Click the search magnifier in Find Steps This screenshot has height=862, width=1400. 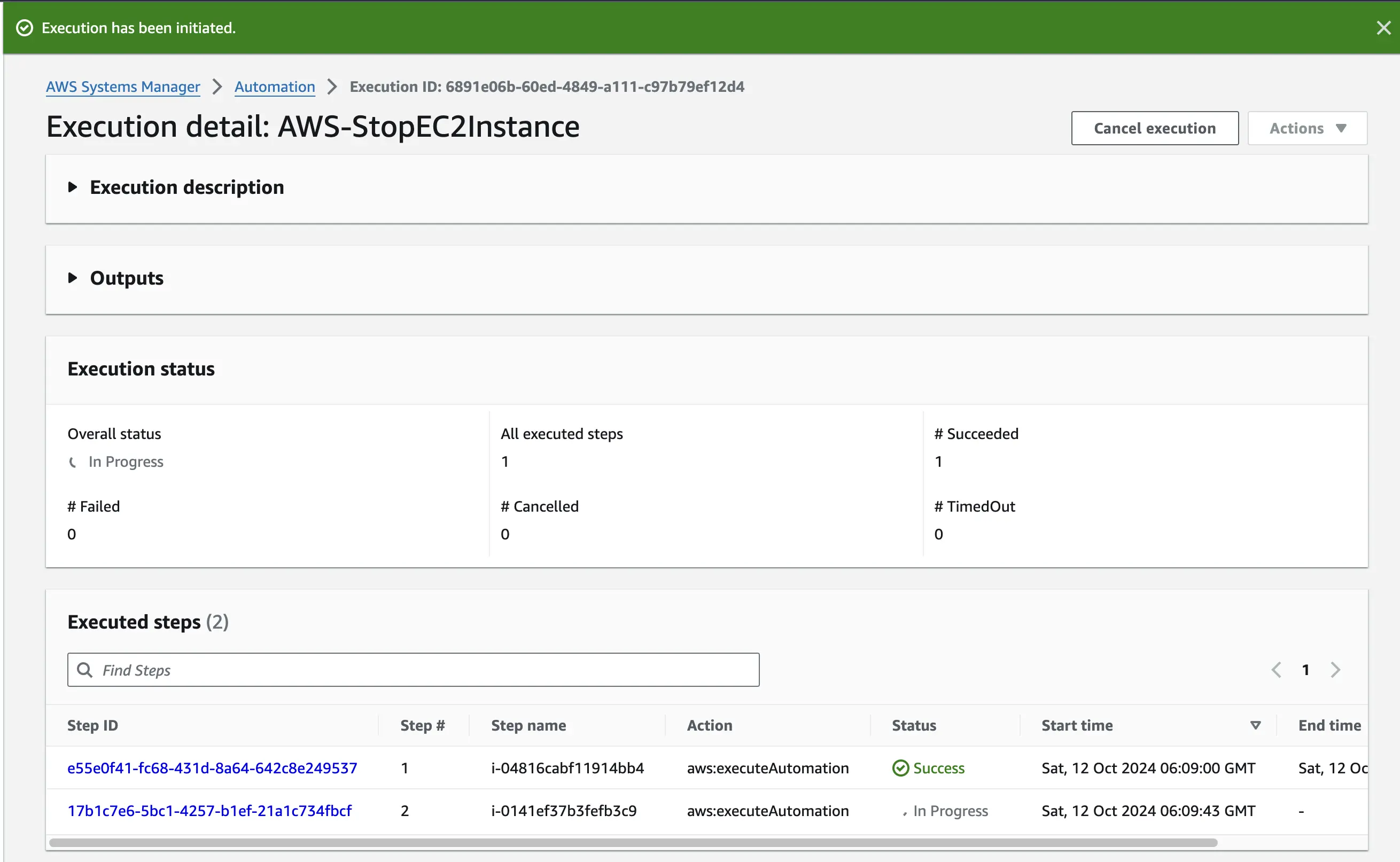coord(85,669)
